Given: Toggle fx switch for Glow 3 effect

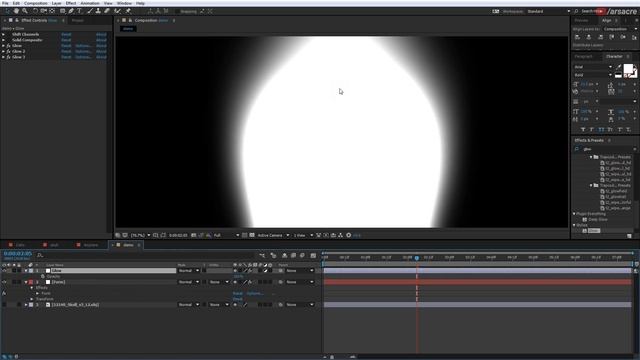Looking at the screenshot, I should coord(8,57).
